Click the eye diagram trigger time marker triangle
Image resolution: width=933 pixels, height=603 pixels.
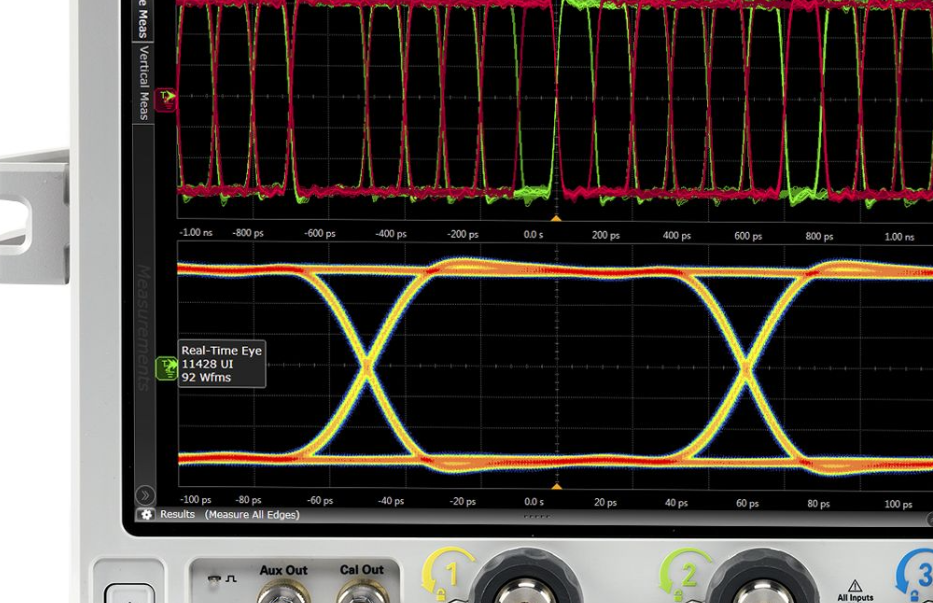[556, 486]
